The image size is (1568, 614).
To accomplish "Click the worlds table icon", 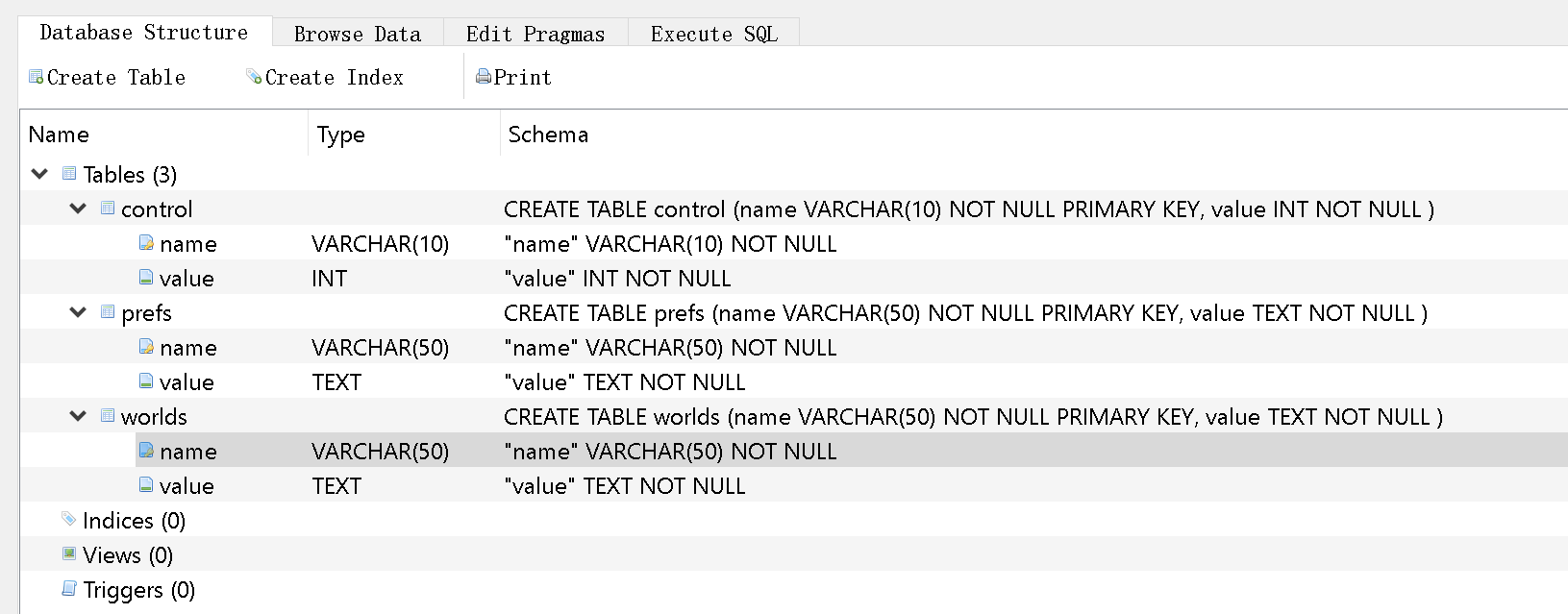I will 108,415.
